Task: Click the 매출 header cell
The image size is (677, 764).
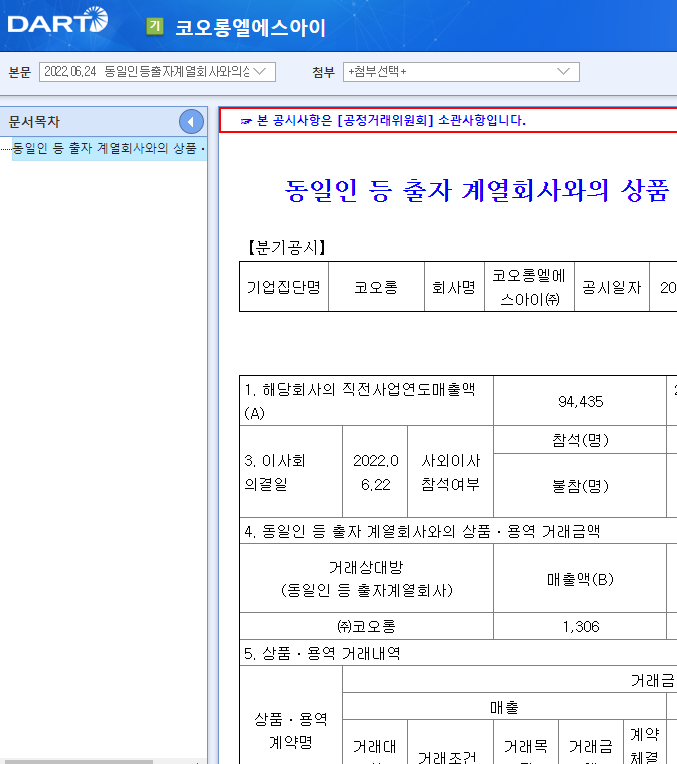Action: point(504,707)
